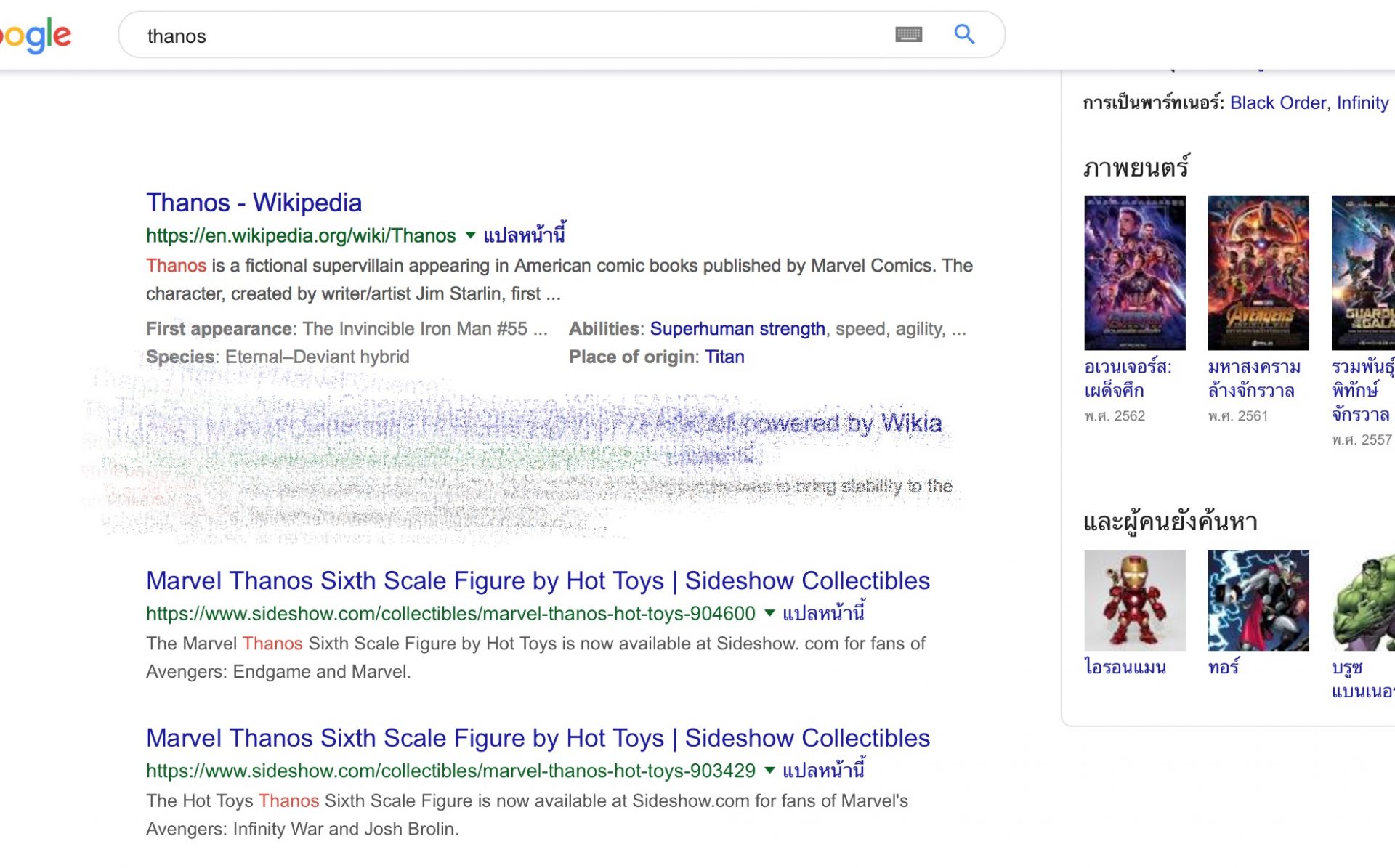Click the blue search magnifier icon
Image resolution: width=1395 pixels, height=868 pixels.
[x=964, y=34]
